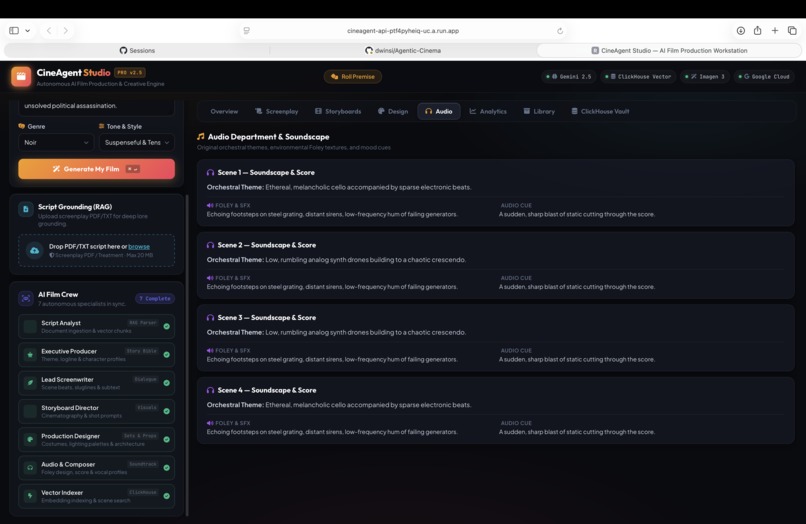Click the Roll Premise button

point(353,77)
